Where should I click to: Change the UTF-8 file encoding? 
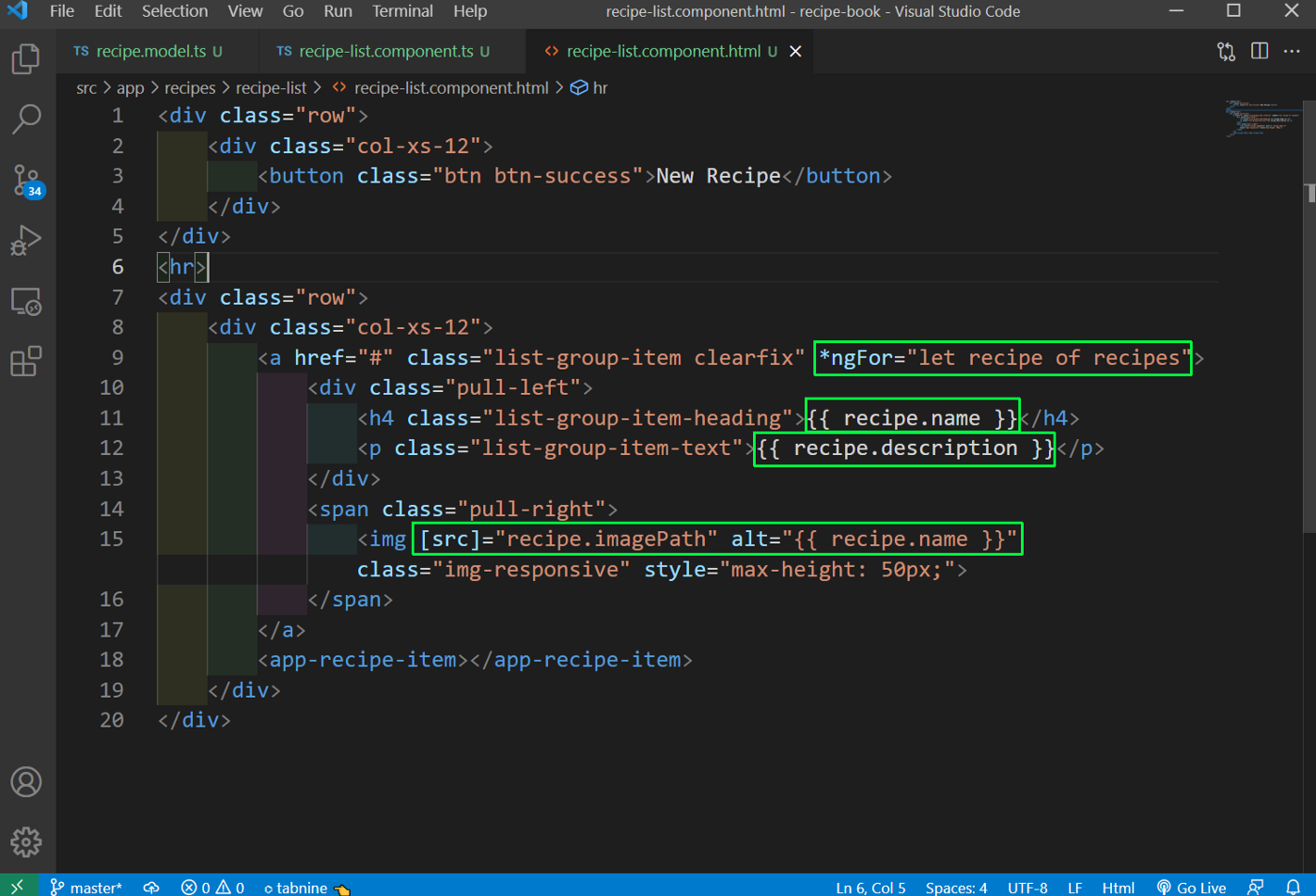click(1027, 887)
